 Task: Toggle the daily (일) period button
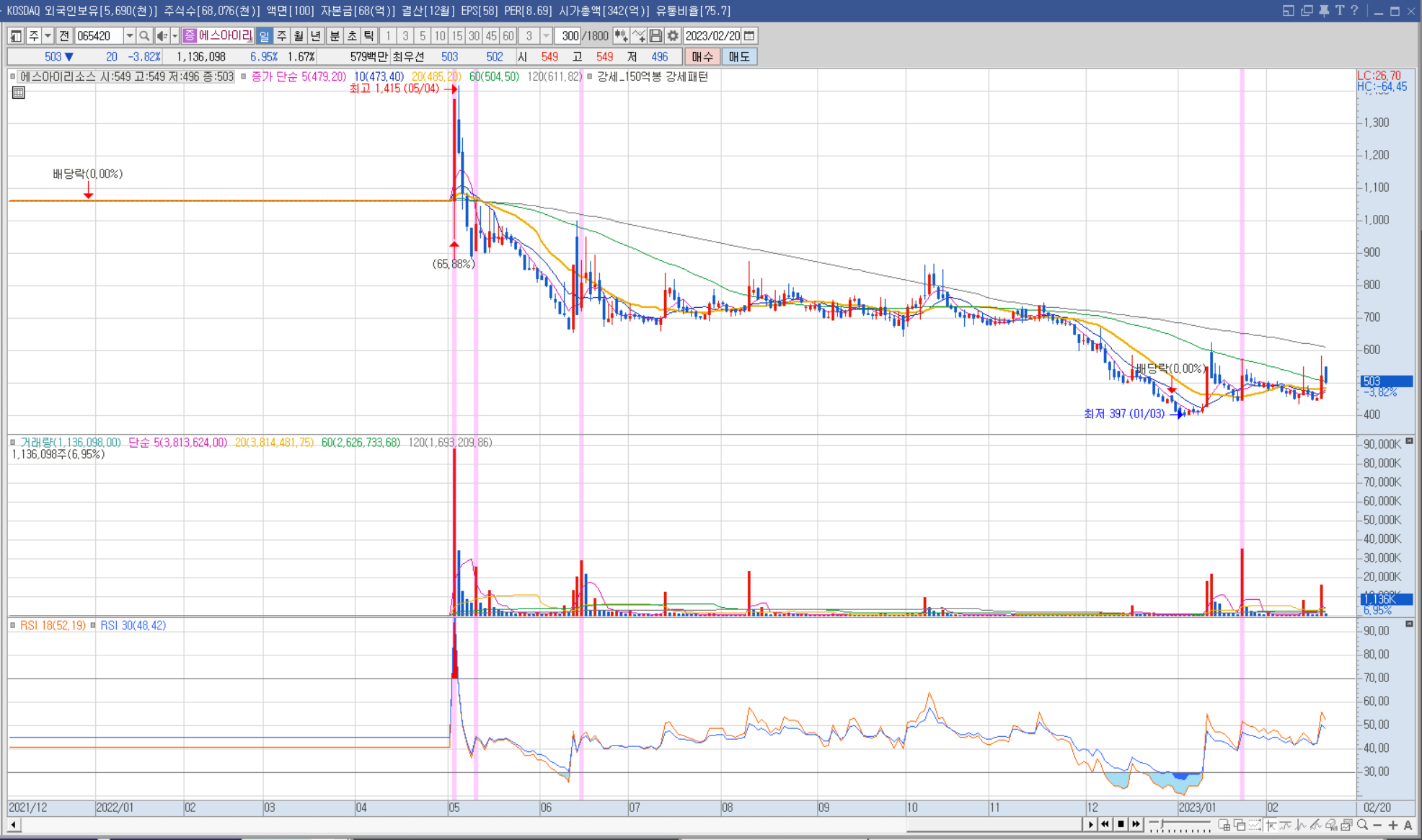[265, 36]
